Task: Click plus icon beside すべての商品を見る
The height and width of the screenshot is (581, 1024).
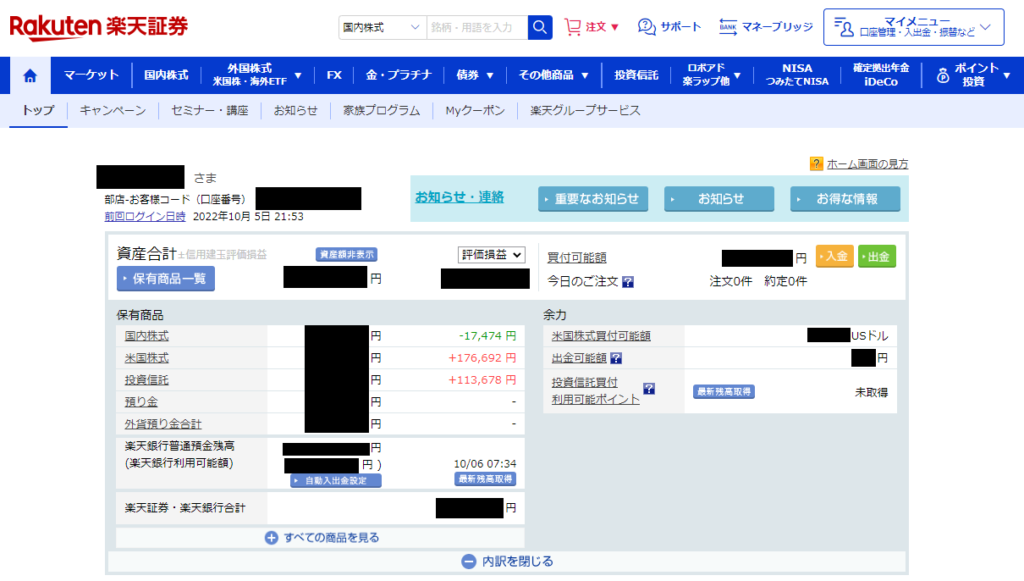Action: 270,538
